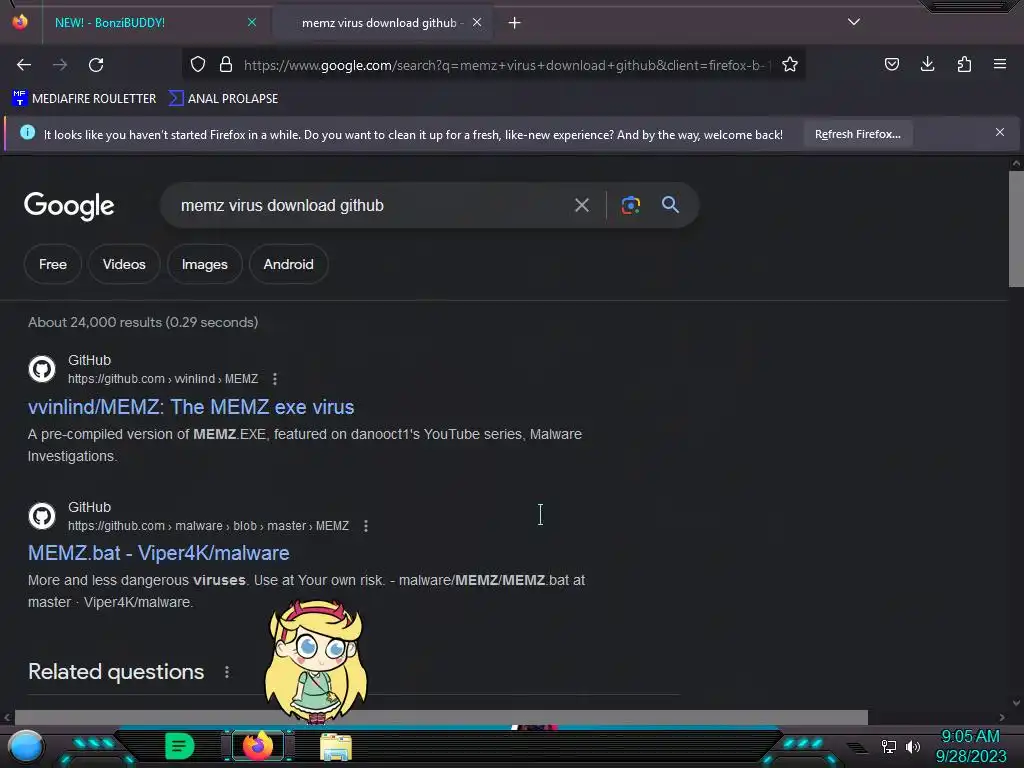Open the MEMZ.bat Viper4K/malware link
Screen dimensions: 1024x768
point(159,553)
